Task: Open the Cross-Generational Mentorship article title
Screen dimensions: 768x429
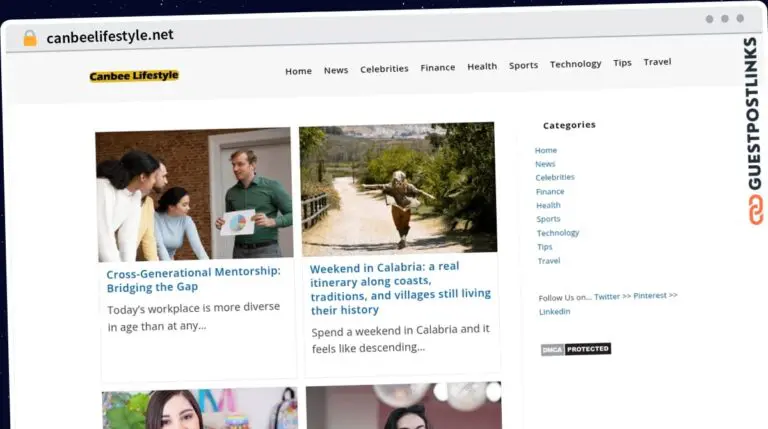Action: [x=193, y=279]
